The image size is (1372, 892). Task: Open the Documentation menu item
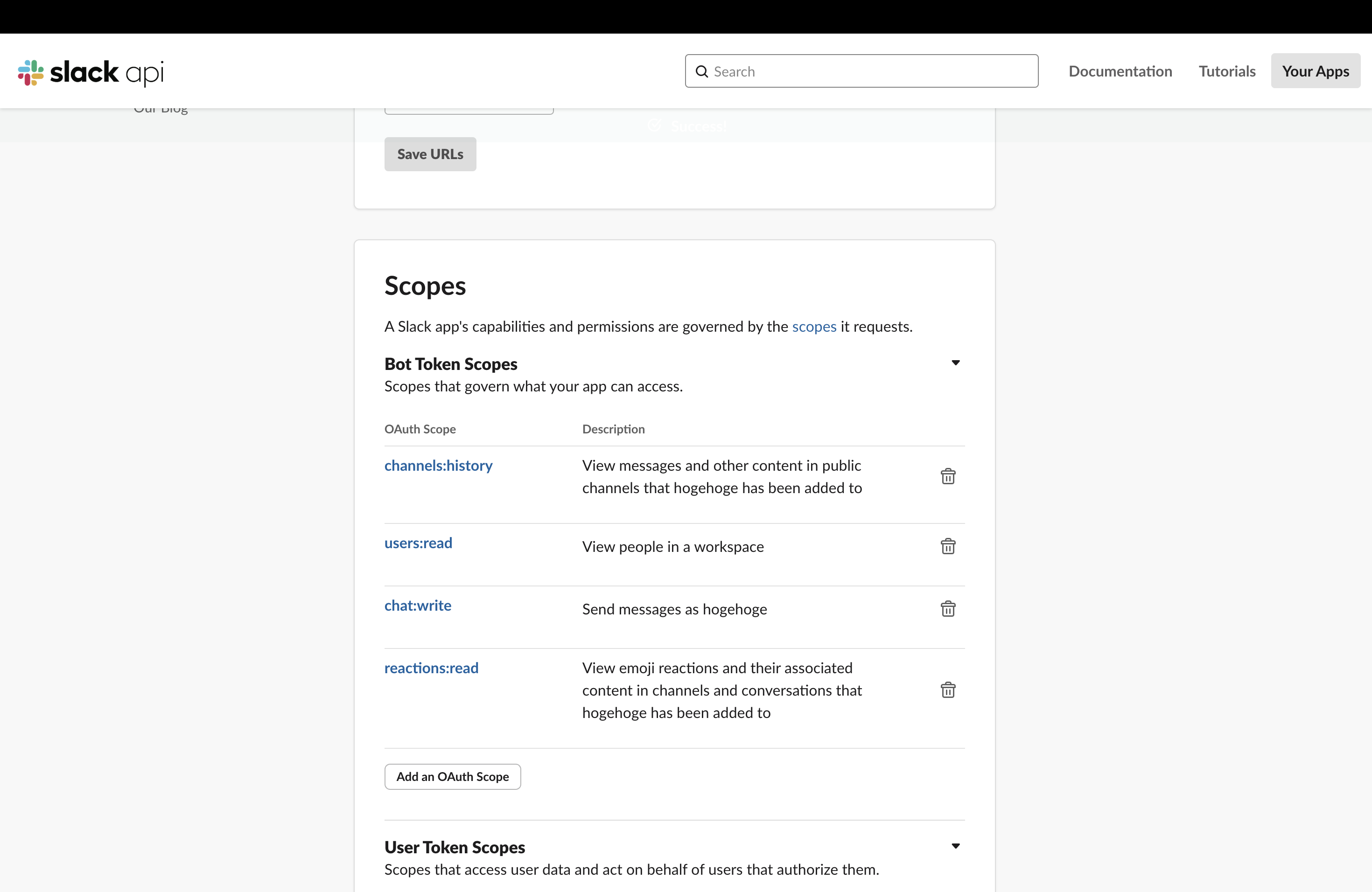click(x=1120, y=71)
